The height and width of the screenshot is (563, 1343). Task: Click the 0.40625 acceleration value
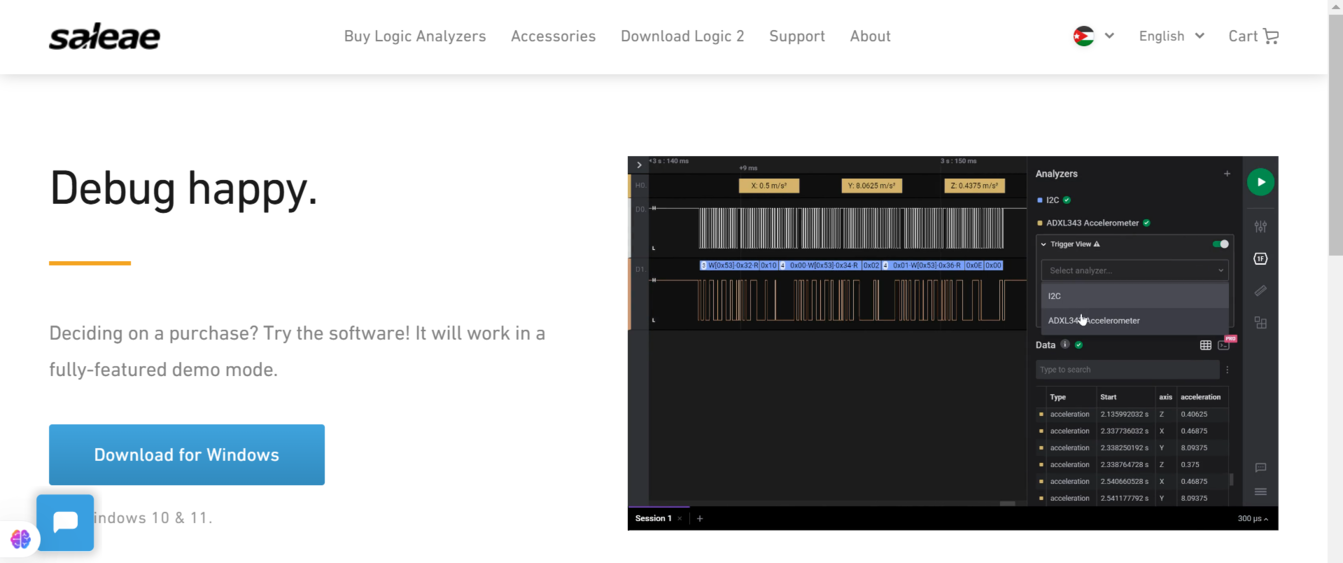(x=1194, y=414)
